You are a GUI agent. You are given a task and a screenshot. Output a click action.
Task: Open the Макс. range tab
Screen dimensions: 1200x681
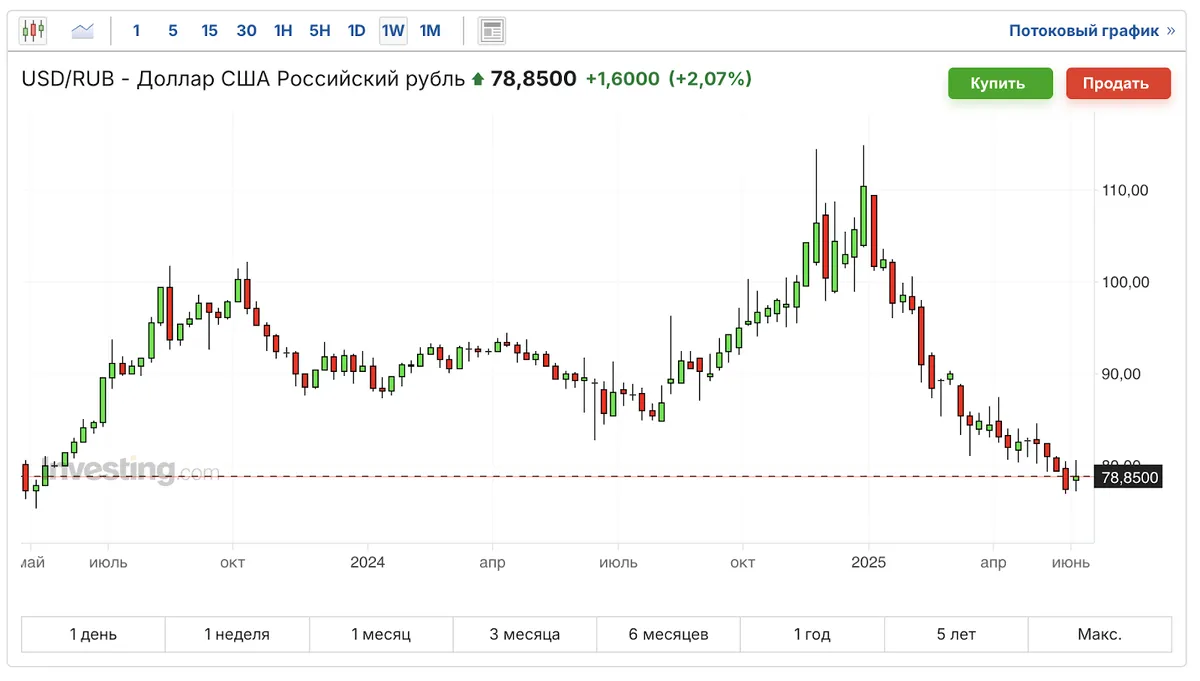(x=1100, y=634)
